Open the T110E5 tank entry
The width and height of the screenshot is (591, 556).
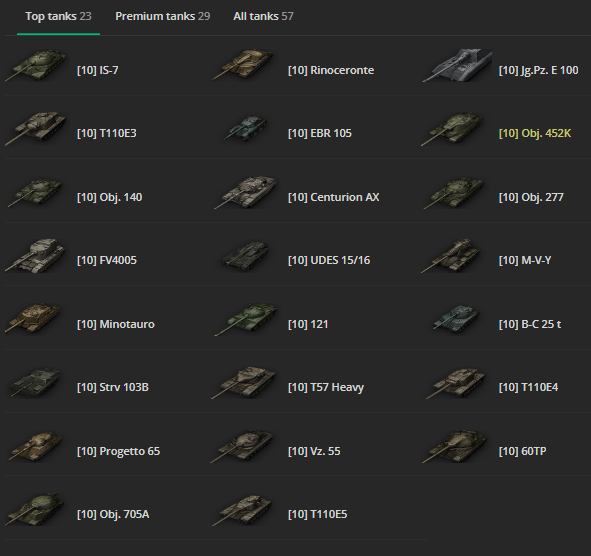(x=317, y=514)
